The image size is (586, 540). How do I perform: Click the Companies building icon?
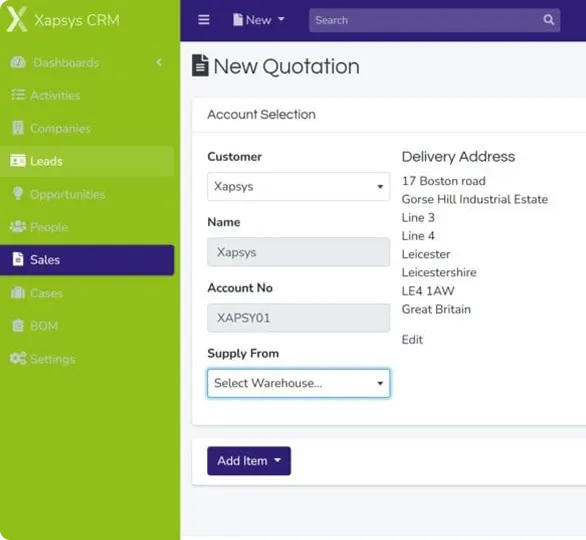pyautogui.click(x=18, y=128)
